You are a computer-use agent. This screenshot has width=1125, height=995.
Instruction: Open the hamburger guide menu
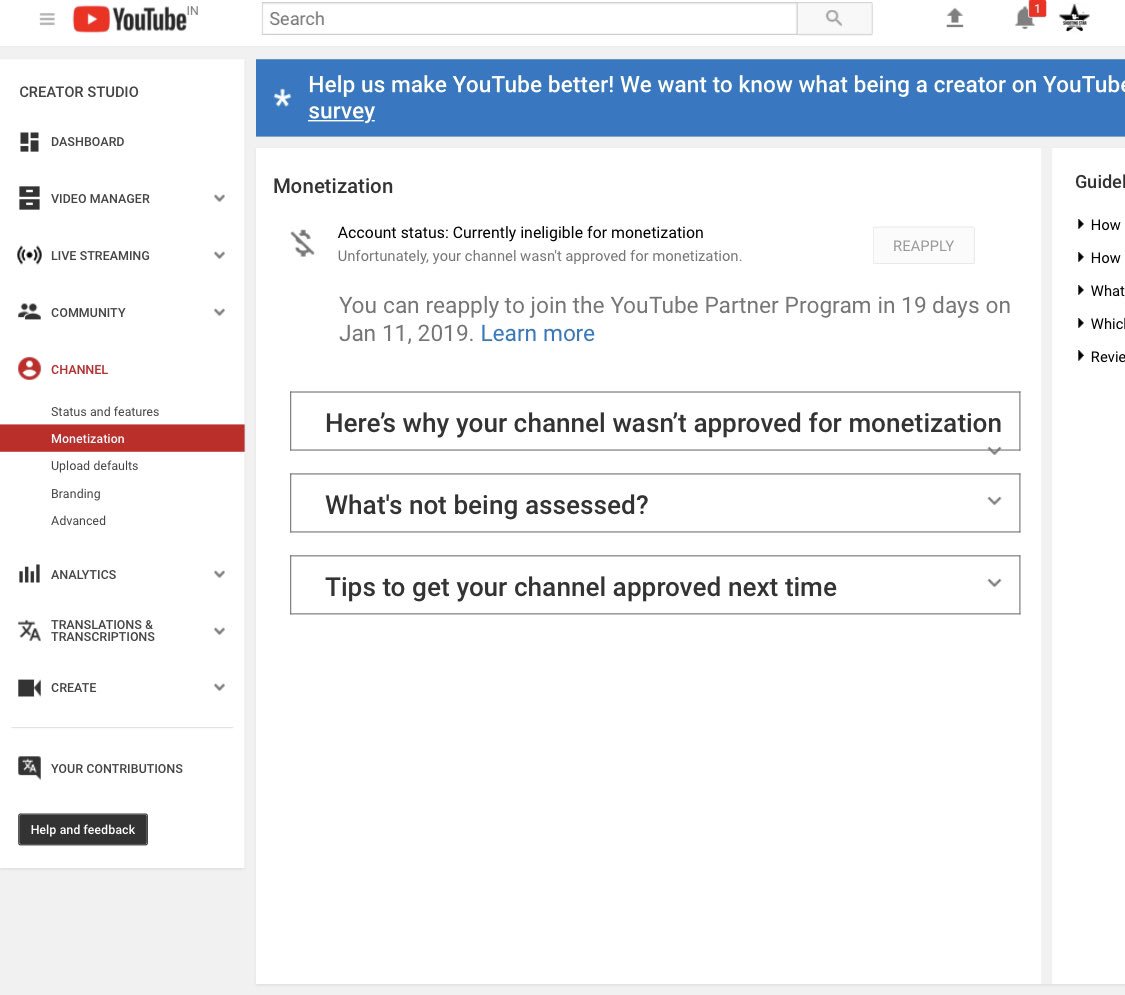pos(47,19)
